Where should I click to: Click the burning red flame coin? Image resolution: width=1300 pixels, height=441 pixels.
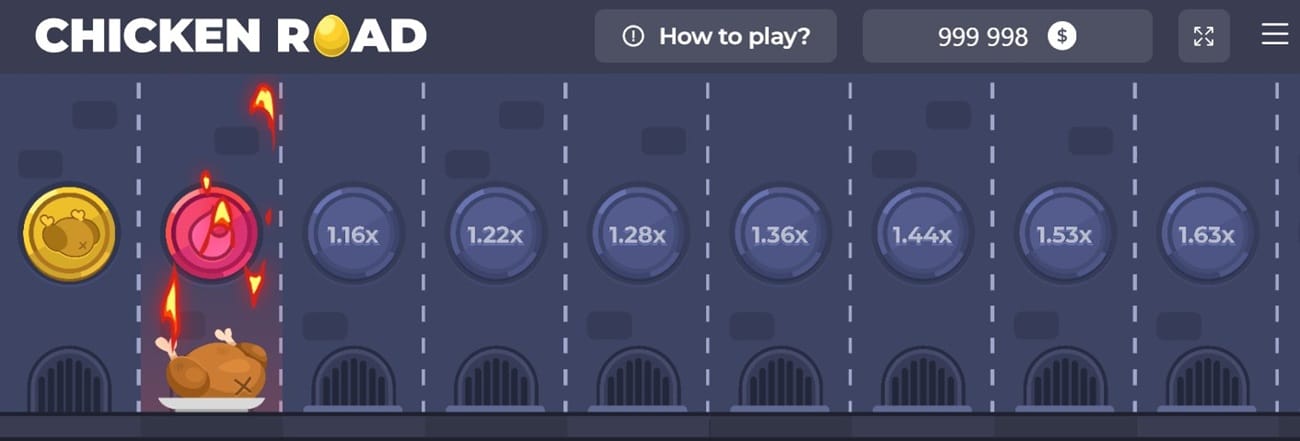tap(211, 233)
